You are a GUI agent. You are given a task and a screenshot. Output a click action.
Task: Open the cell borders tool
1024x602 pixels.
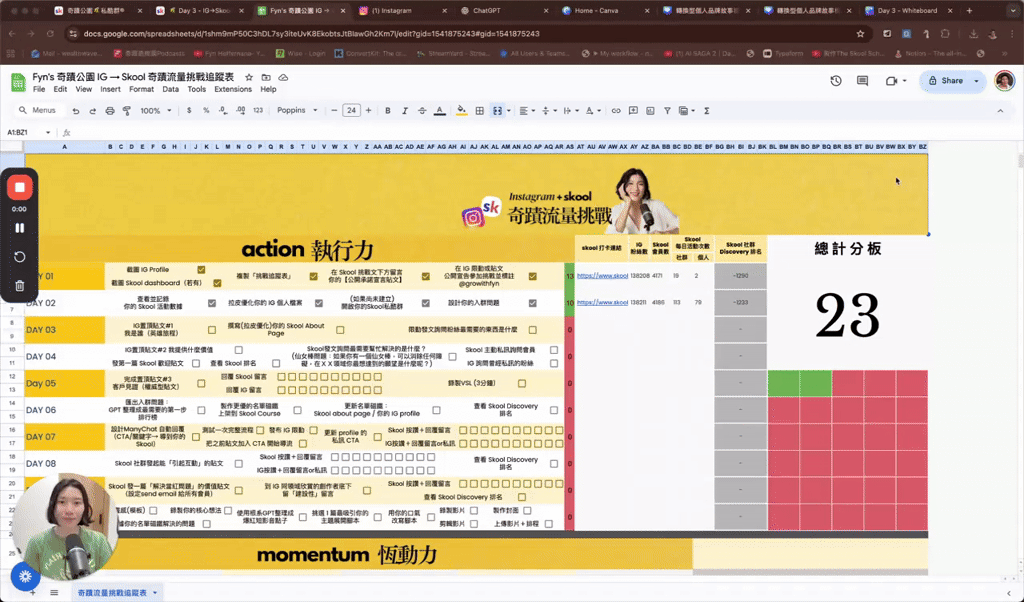pyautogui.click(x=479, y=111)
